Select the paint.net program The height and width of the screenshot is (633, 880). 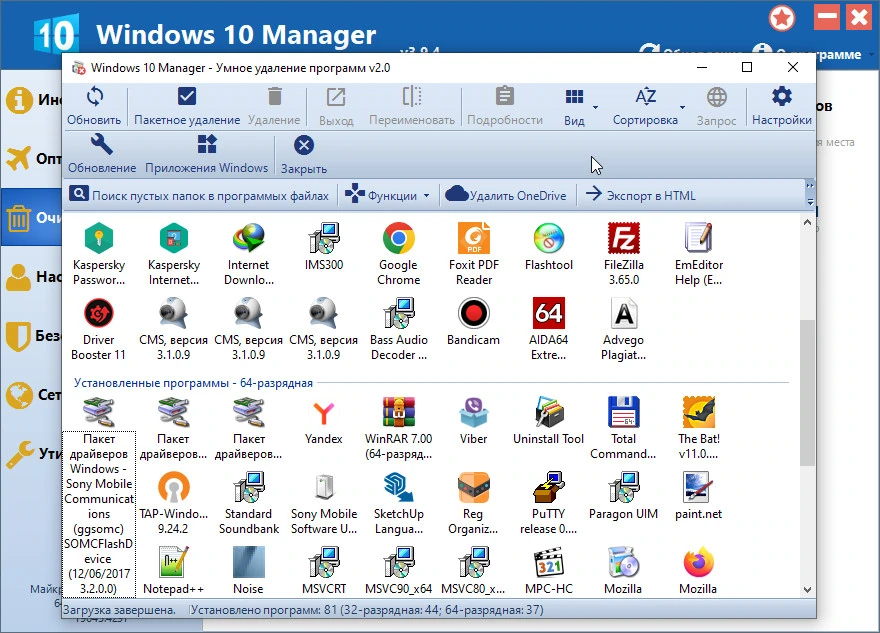699,496
